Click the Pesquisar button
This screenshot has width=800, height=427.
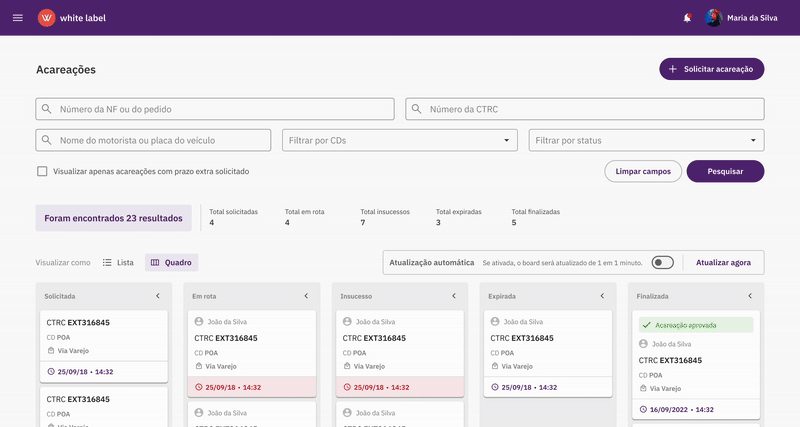tap(725, 171)
